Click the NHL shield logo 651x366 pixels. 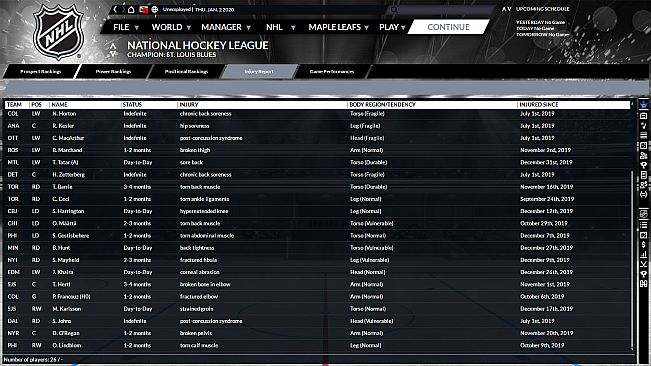[58, 32]
